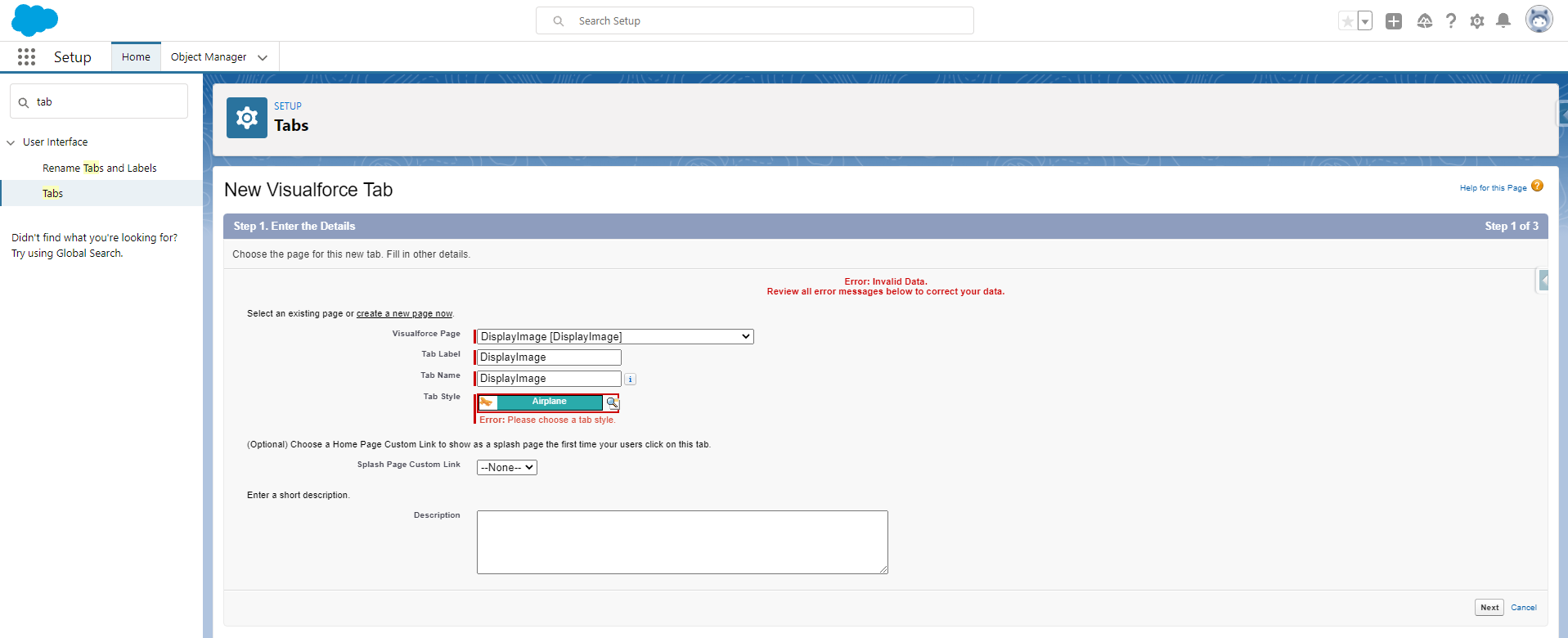Open the Trailhead guidance icon
Image resolution: width=1568 pixels, height=638 pixels.
coord(1425,21)
